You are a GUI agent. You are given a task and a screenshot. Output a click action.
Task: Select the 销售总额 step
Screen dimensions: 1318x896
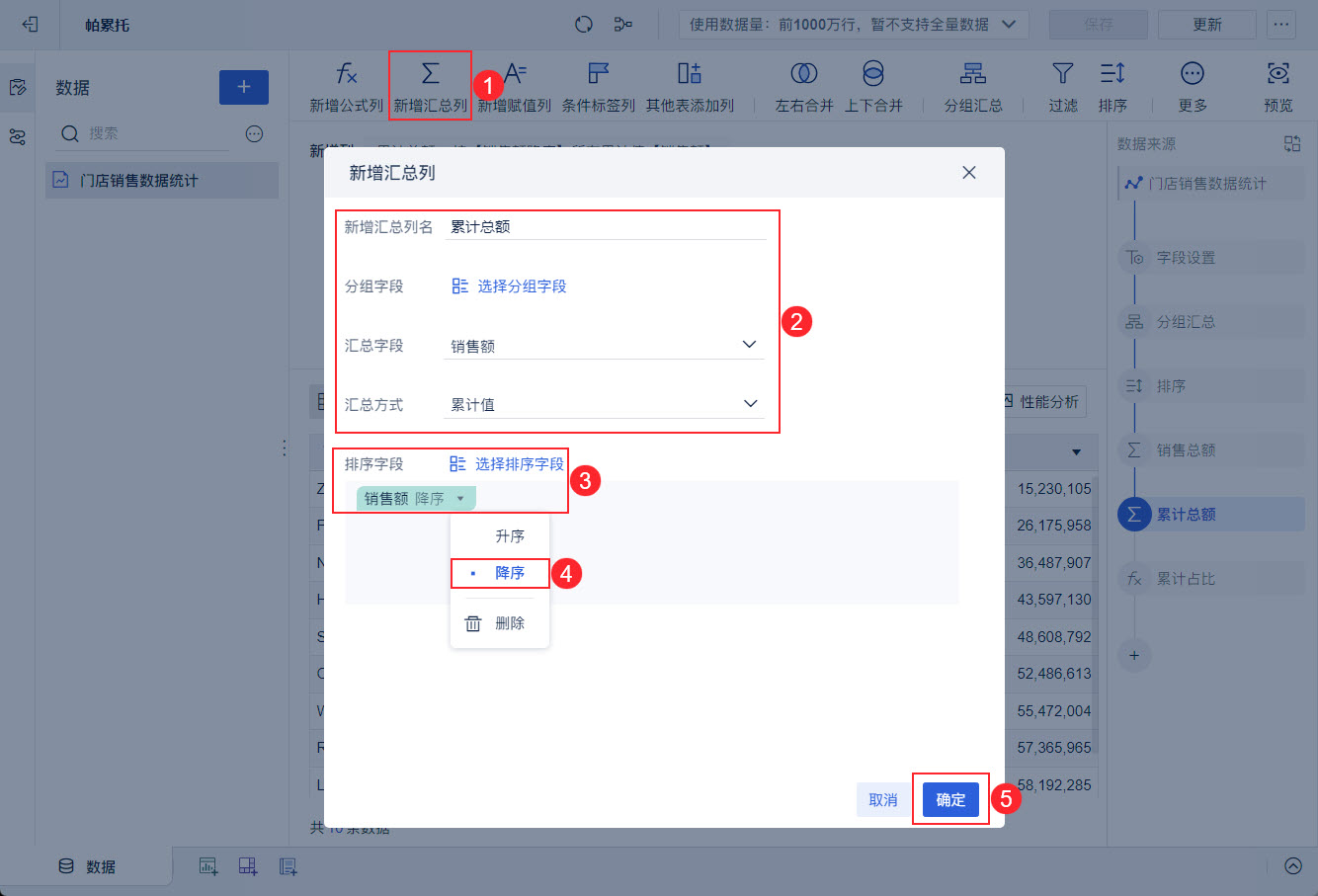(1213, 450)
